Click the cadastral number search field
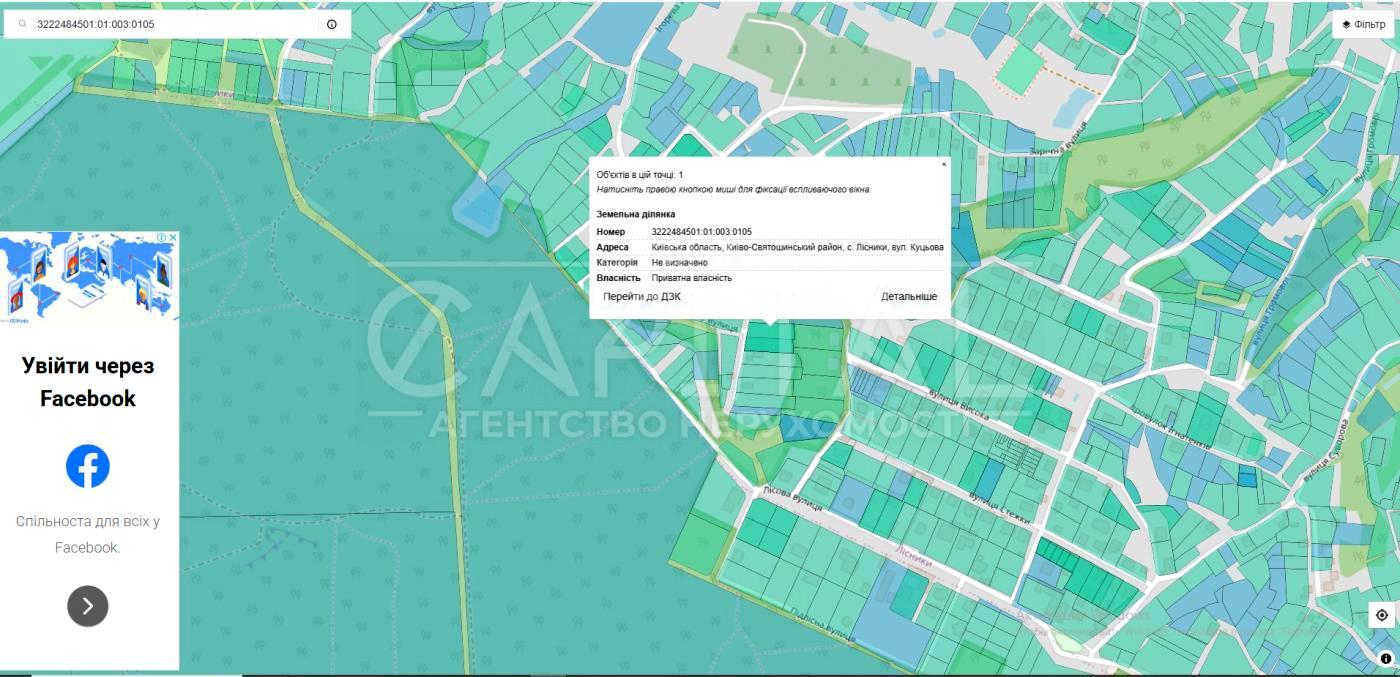The image size is (1400, 677). tap(170, 24)
